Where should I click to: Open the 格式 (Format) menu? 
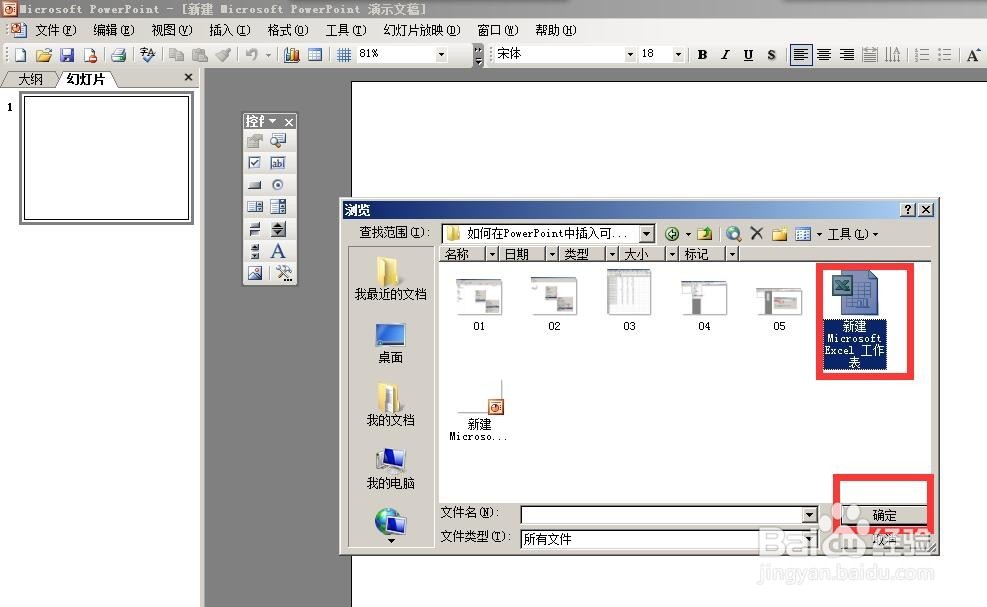tap(288, 30)
